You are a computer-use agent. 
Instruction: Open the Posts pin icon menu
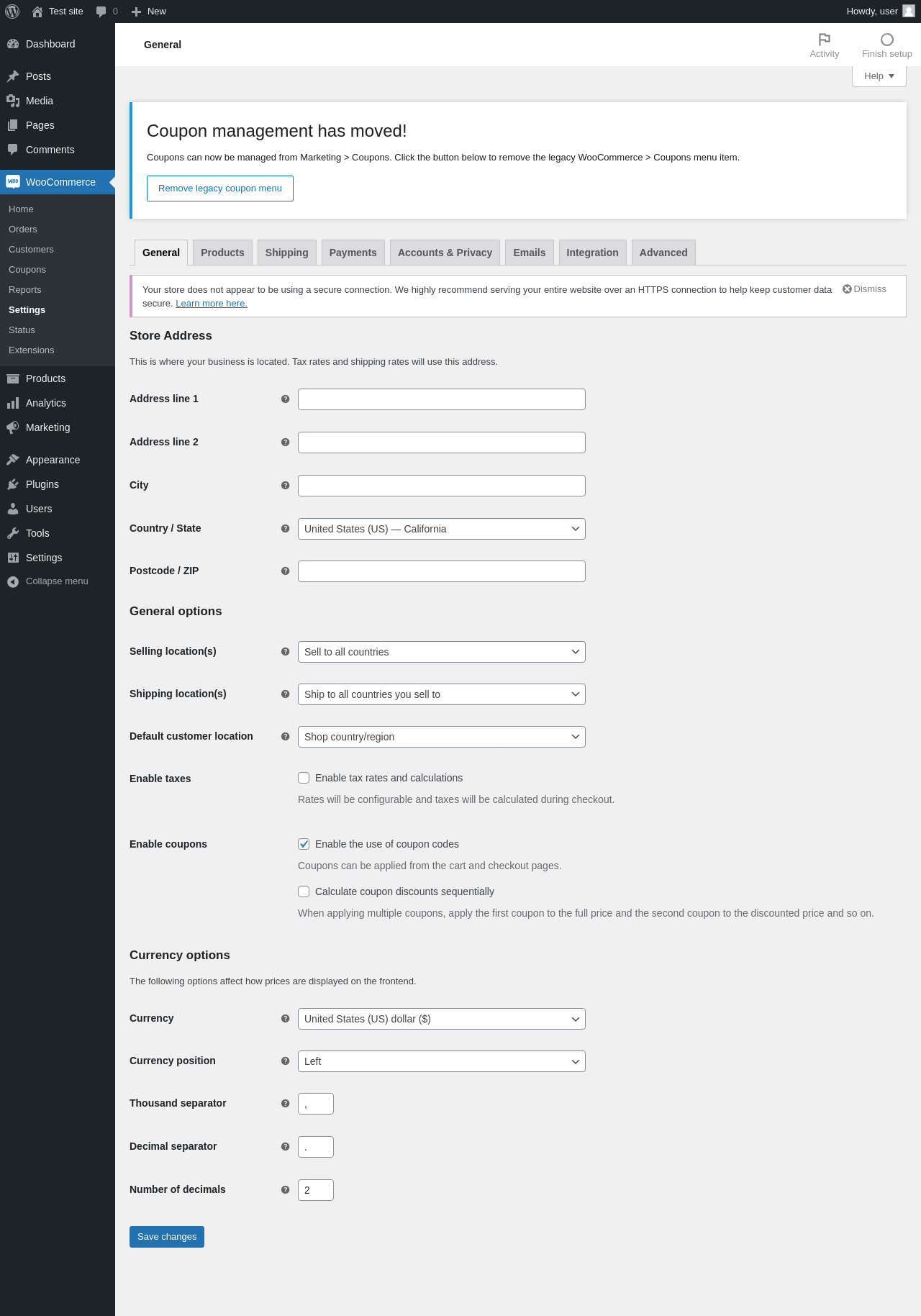(13, 76)
